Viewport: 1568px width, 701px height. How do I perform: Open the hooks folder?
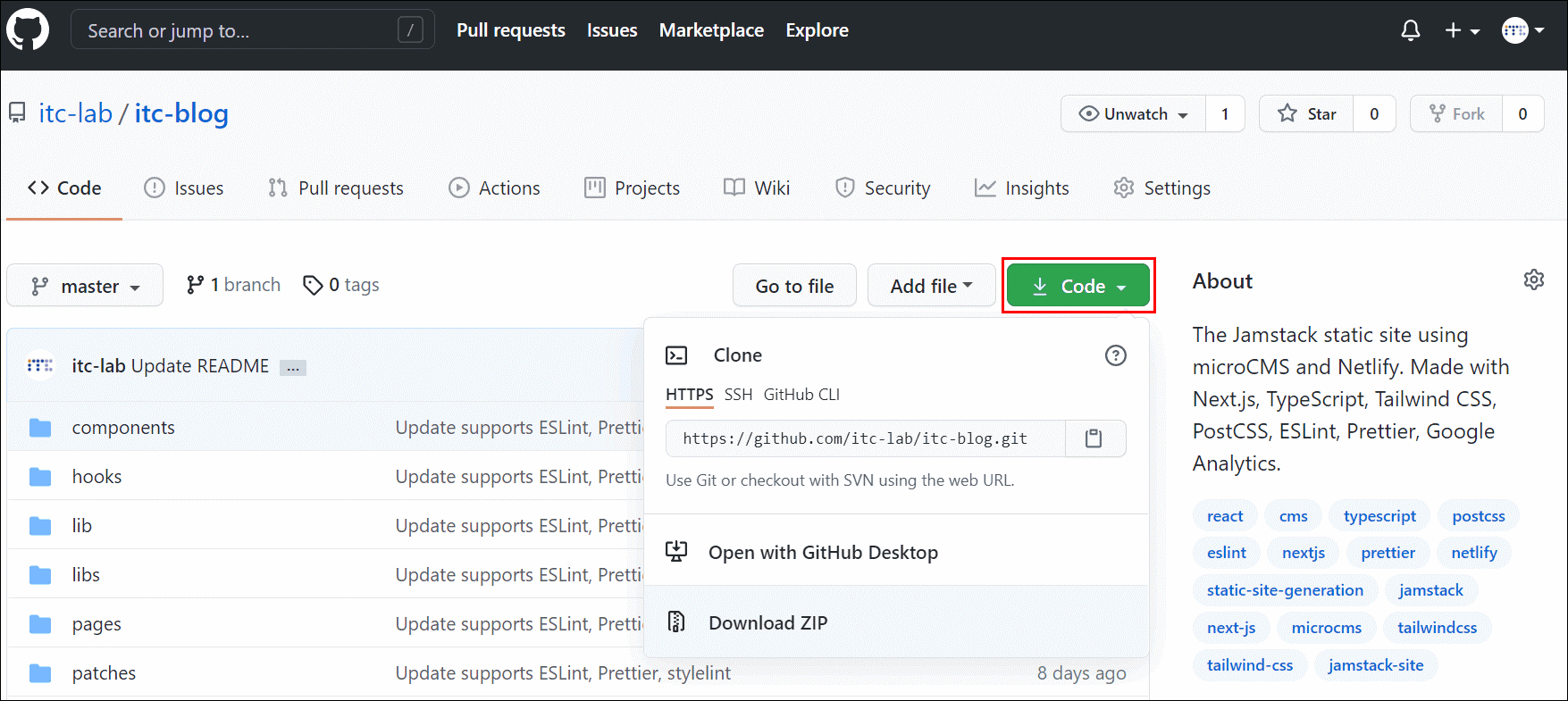[96, 477]
